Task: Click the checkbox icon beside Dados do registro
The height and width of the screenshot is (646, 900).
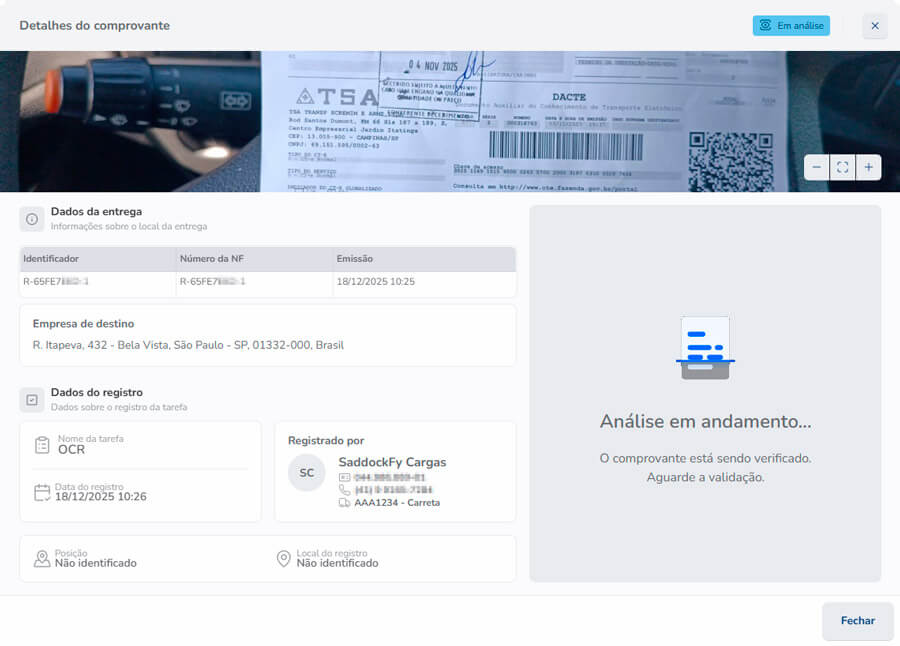Action: (32, 400)
